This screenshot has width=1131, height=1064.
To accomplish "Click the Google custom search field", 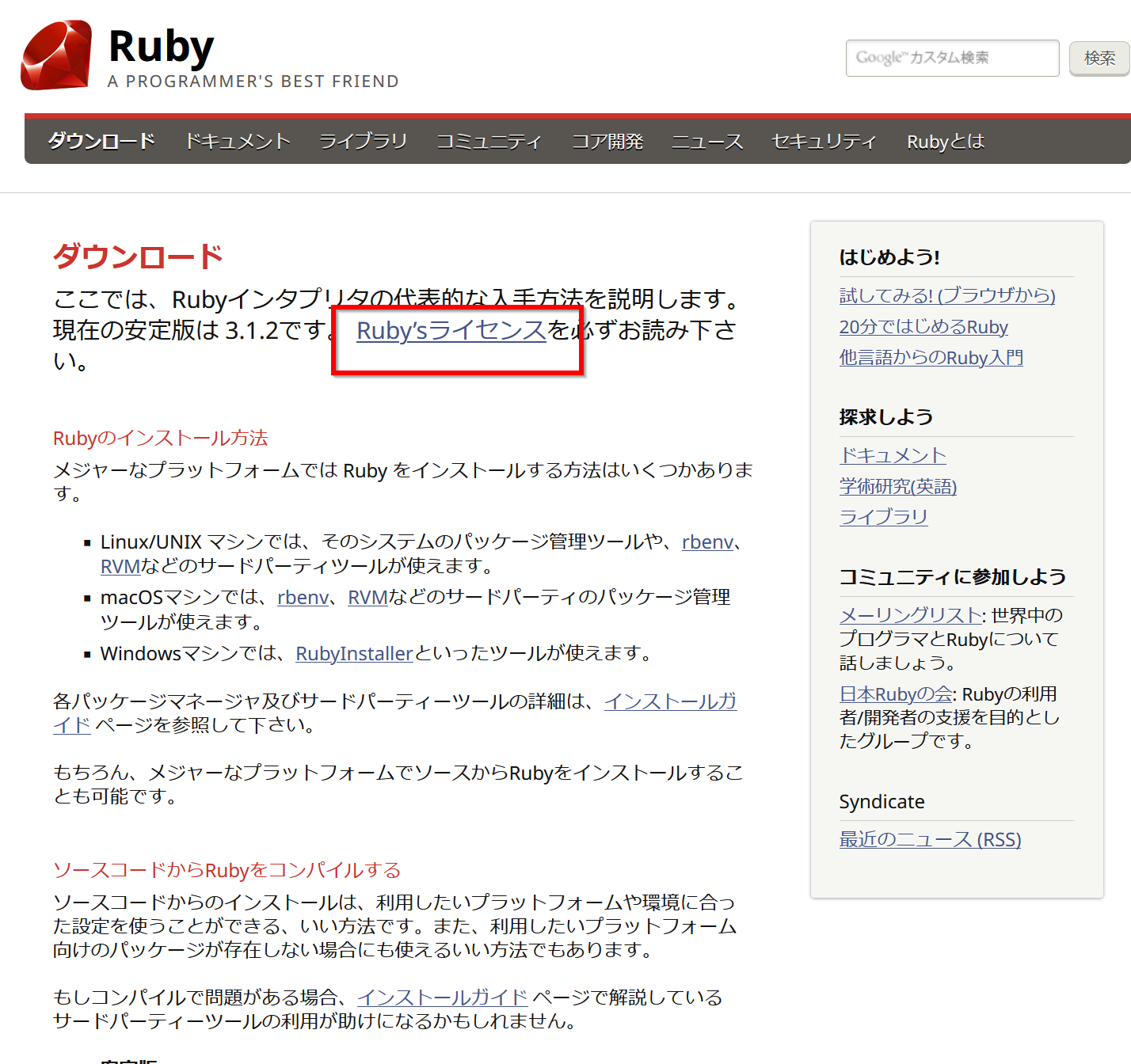I will [952, 58].
